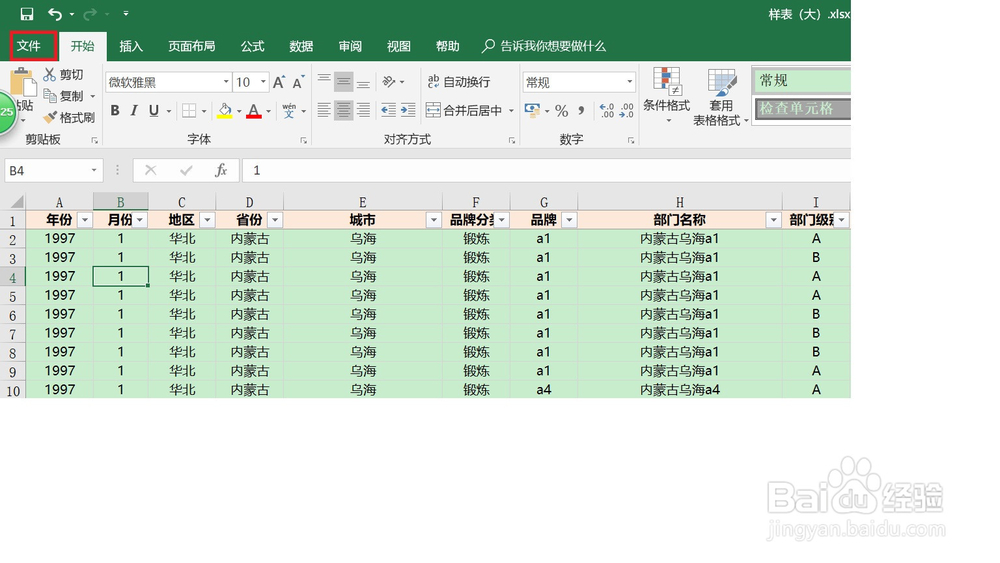Image resolution: width=1000 pixels, height=563 pixels.
Task: Cancel the formula bar entry
Action: tap(151, 170)
